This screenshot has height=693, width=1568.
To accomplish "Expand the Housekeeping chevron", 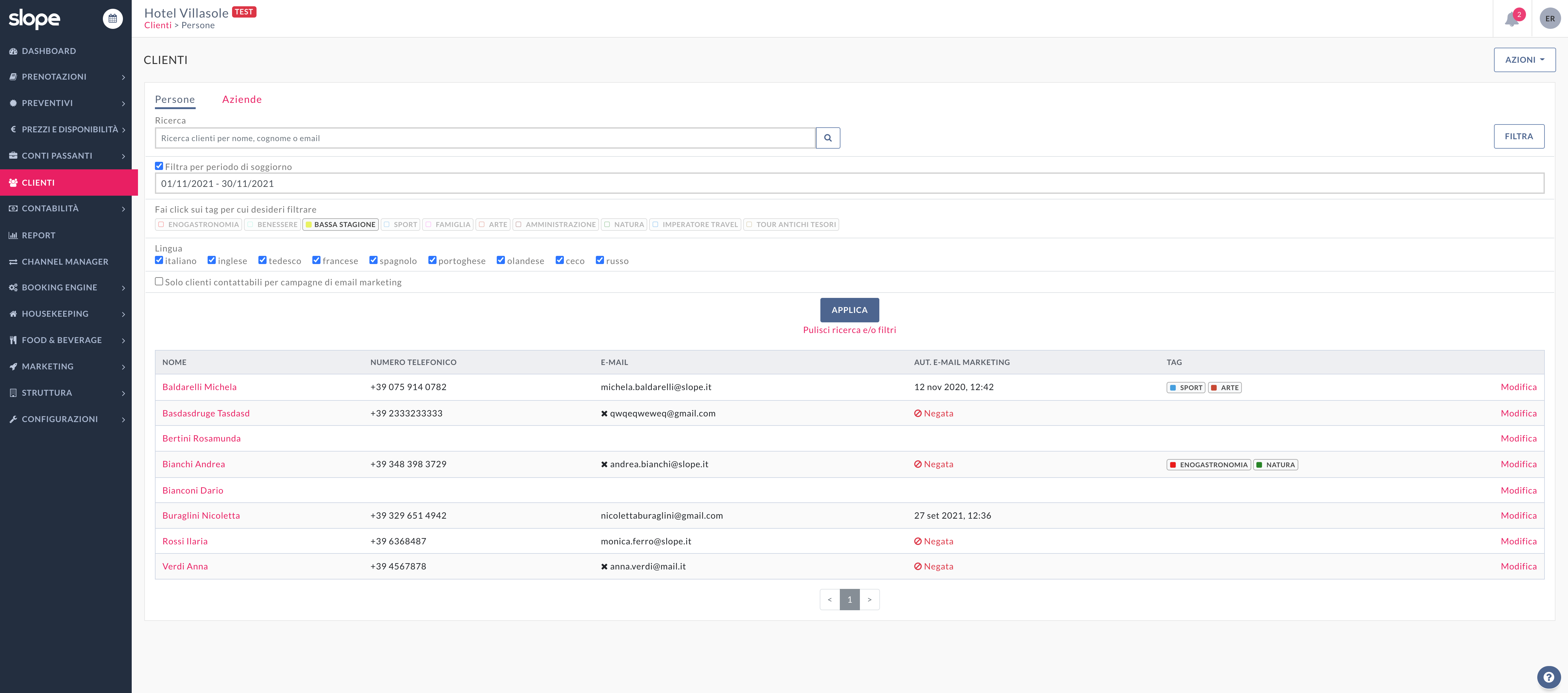I will pos(124,315).
